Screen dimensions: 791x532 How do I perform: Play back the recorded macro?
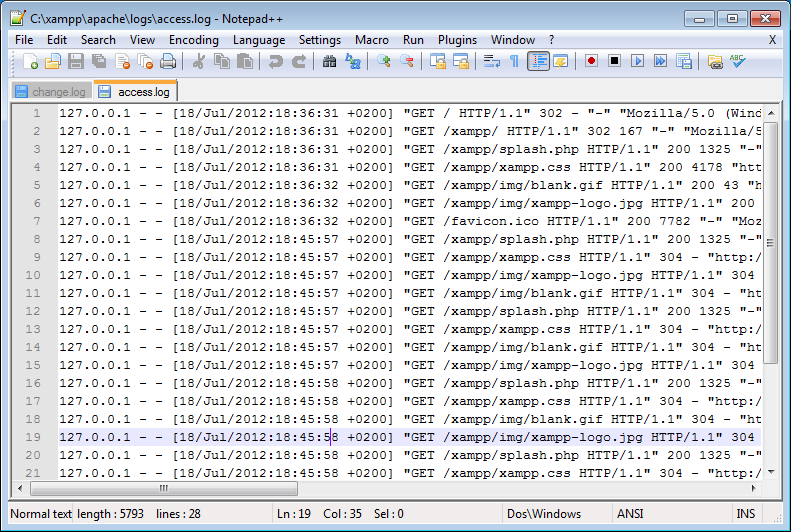[638, 62]
